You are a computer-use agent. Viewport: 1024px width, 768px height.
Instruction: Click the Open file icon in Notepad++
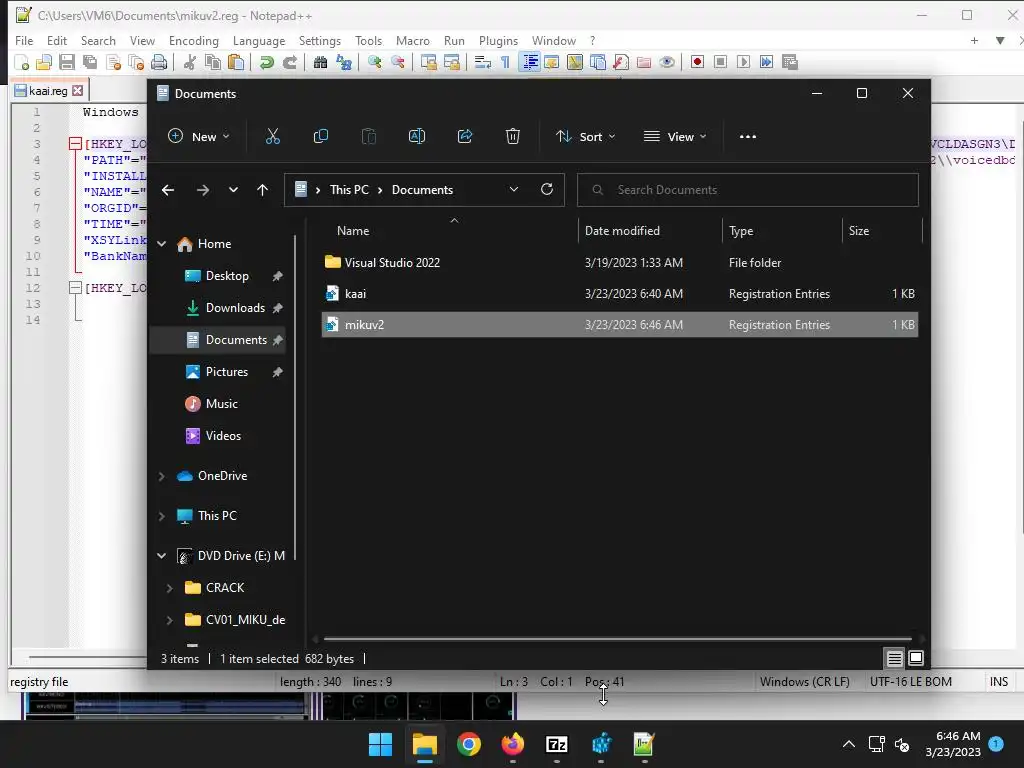pyautogui.click(x=44, y=62)
